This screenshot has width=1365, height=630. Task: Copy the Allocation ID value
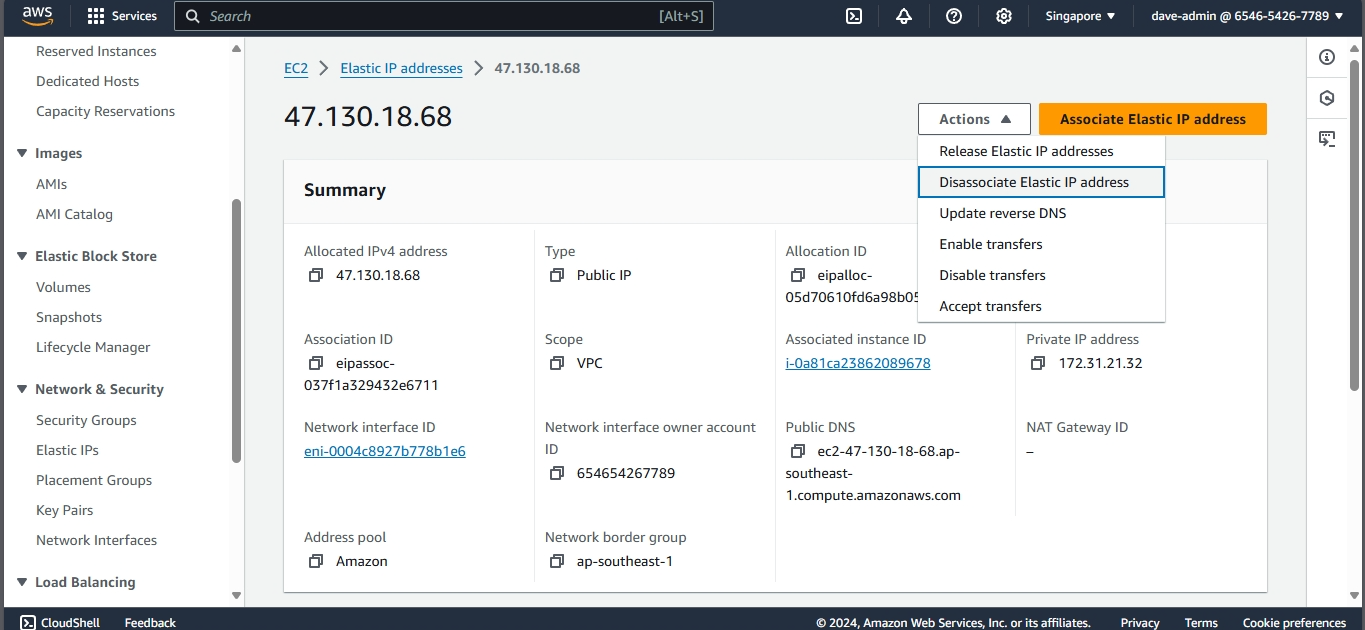point(798,275)
